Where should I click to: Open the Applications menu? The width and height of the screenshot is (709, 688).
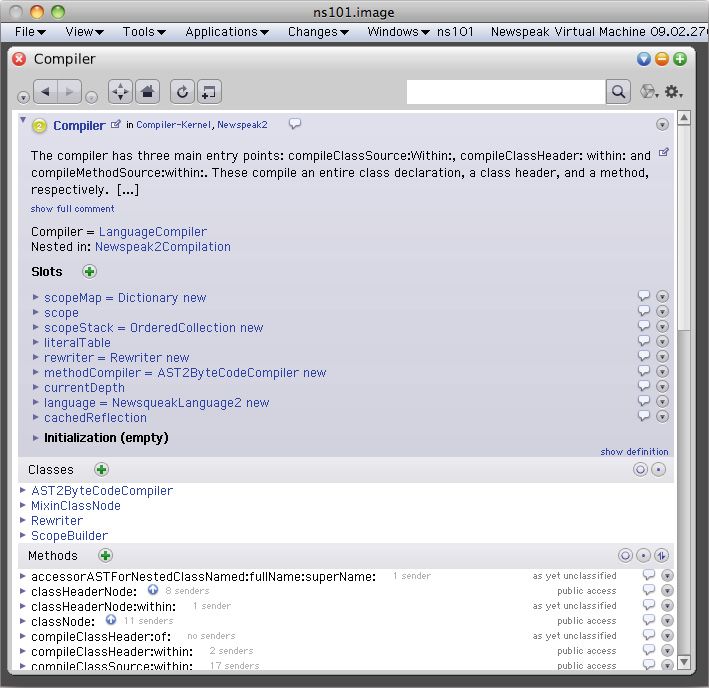coord(227,32)
